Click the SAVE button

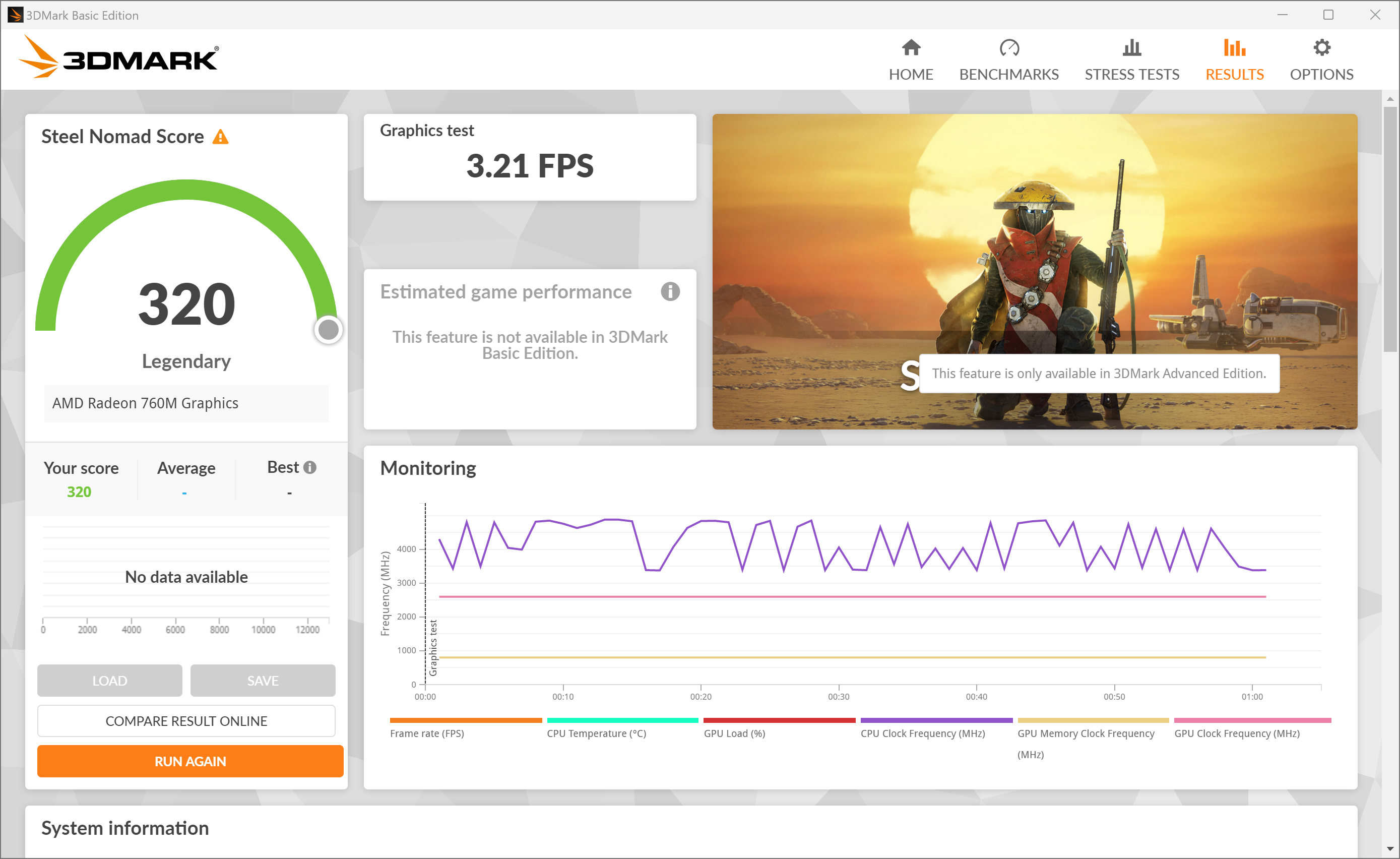(x=263, y=681)
